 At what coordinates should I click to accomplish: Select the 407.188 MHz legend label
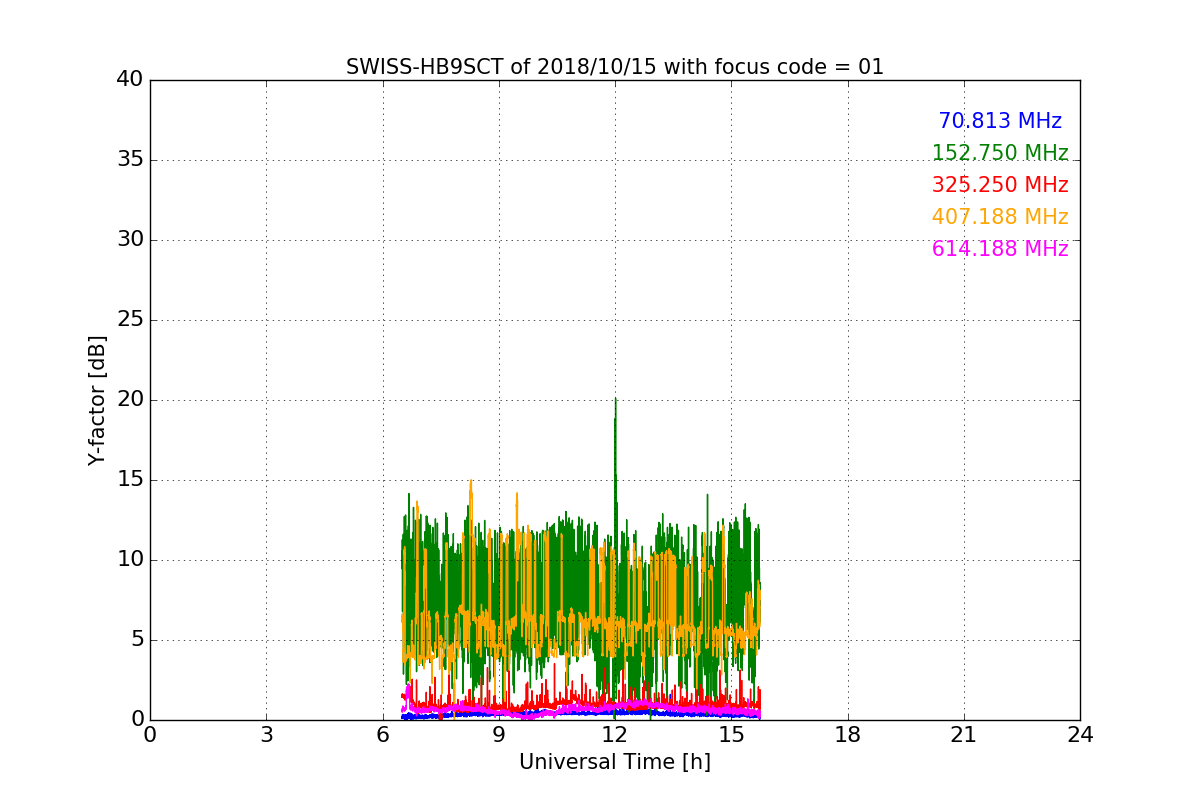[x=1000, y=217]
